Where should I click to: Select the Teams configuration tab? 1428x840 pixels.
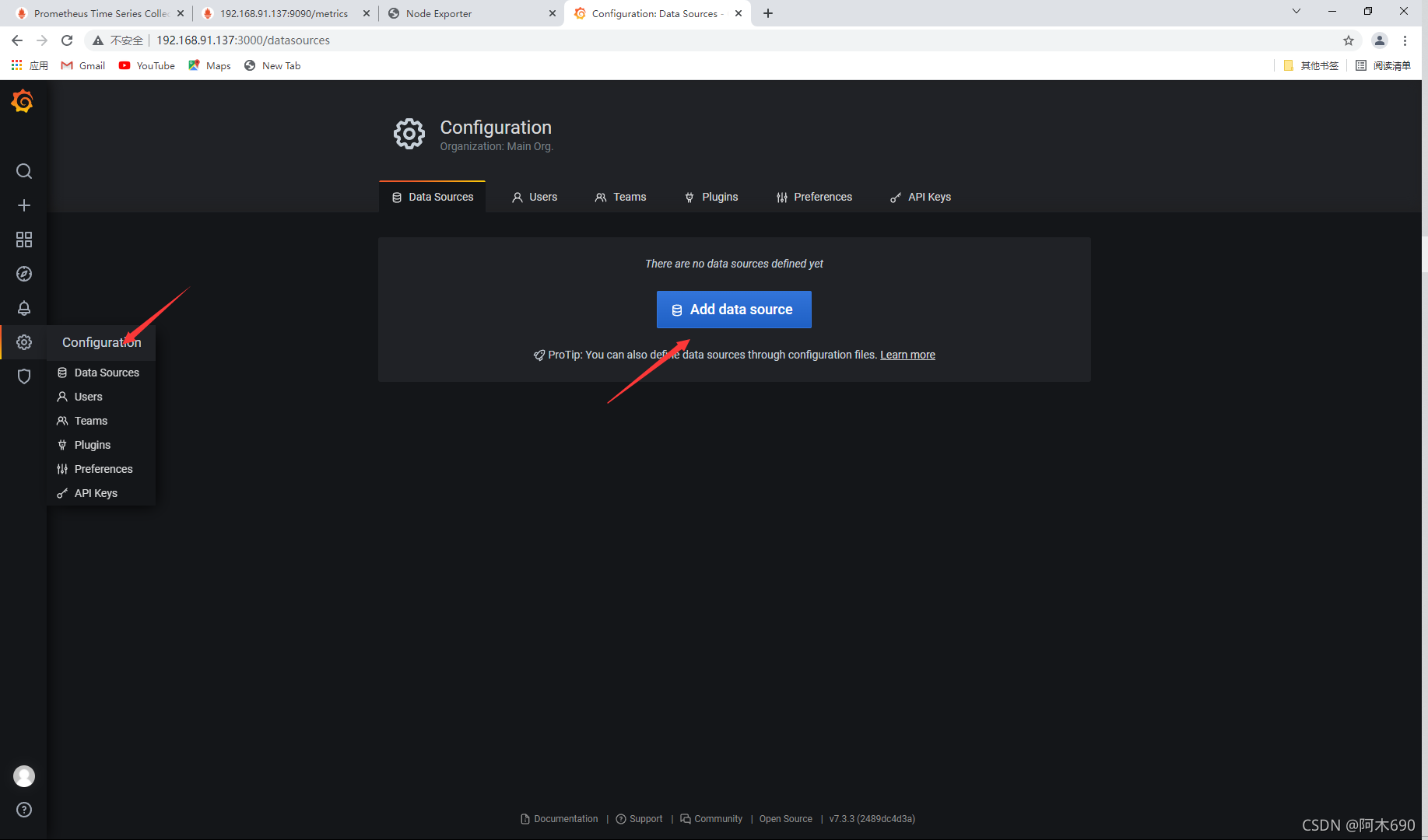coord(621,197)
